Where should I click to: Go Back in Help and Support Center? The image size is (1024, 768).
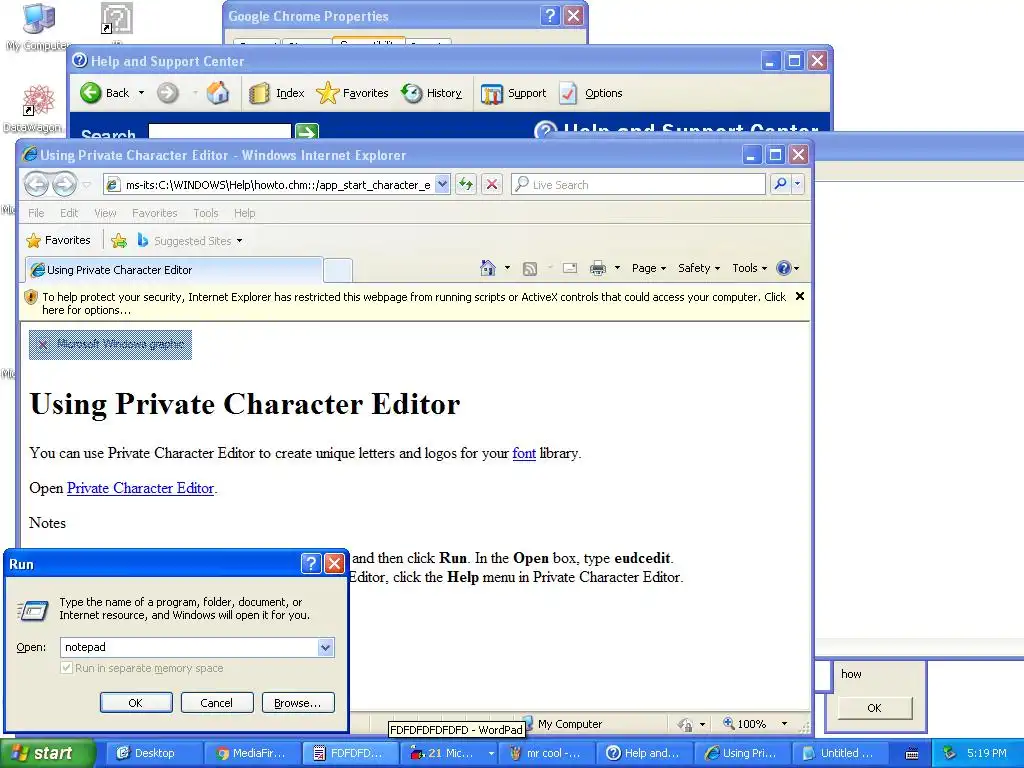coord(104,93)
